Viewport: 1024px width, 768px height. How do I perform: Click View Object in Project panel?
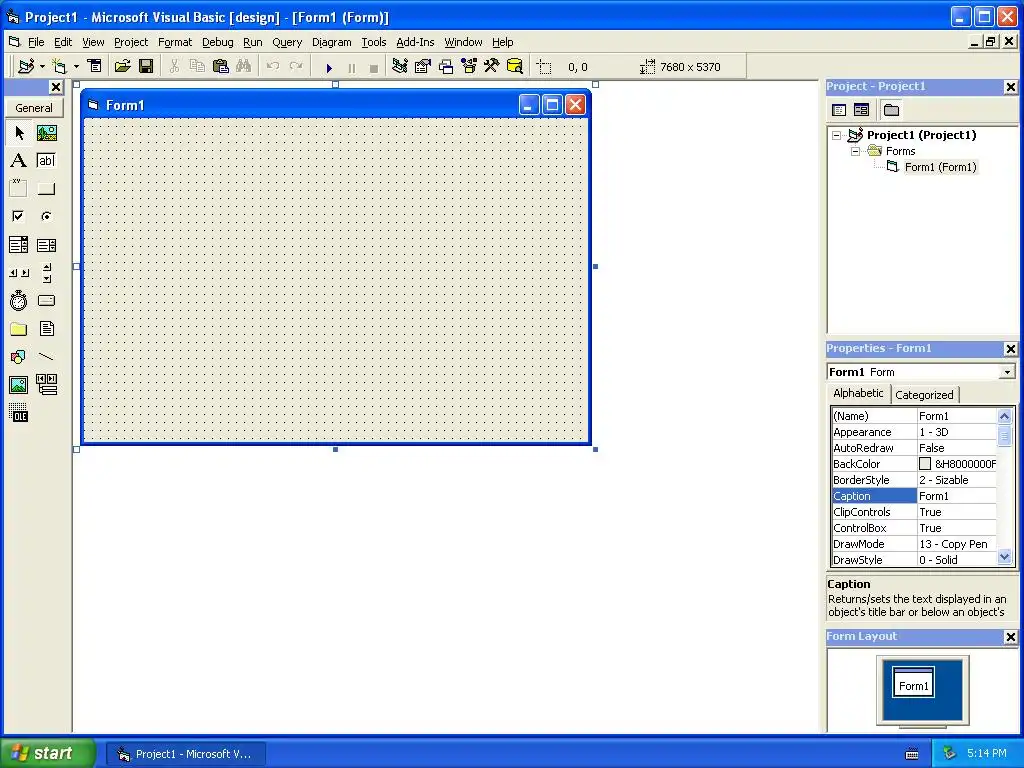point(861,110)
